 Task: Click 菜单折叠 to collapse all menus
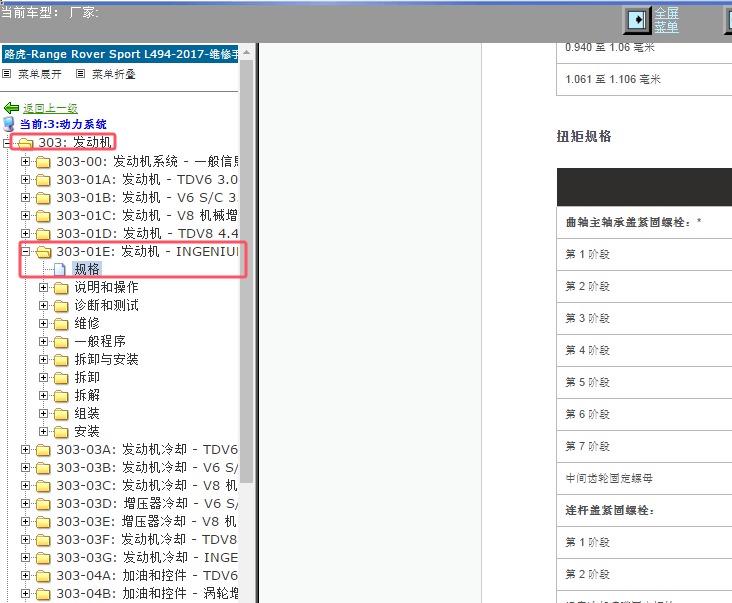pyautogui.click(x=113, y=74)
